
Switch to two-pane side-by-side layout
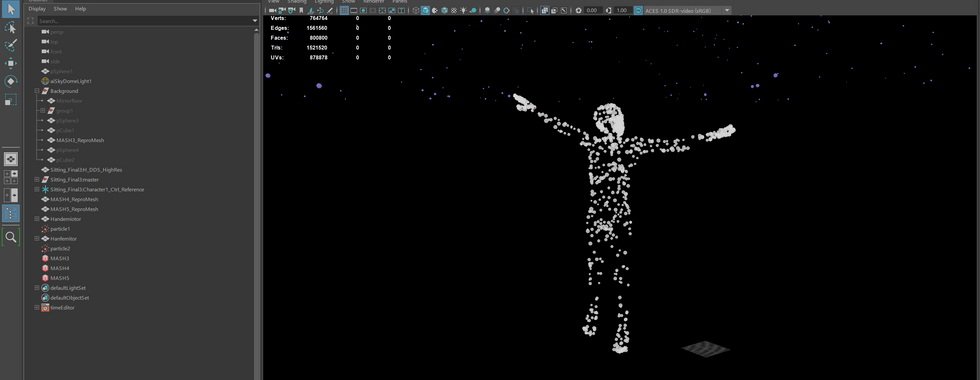tap(11, 195)
